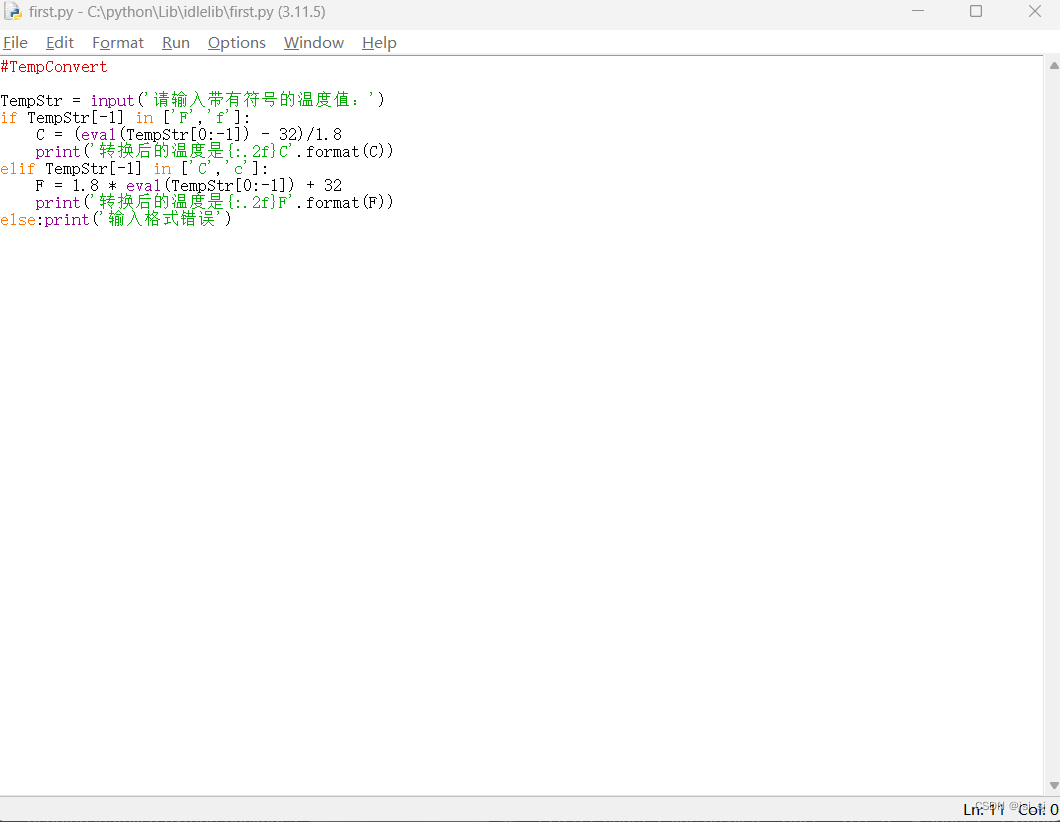Click the 'C = (eval' calculation line
The image size is (1060, 822).
(189, 135)
